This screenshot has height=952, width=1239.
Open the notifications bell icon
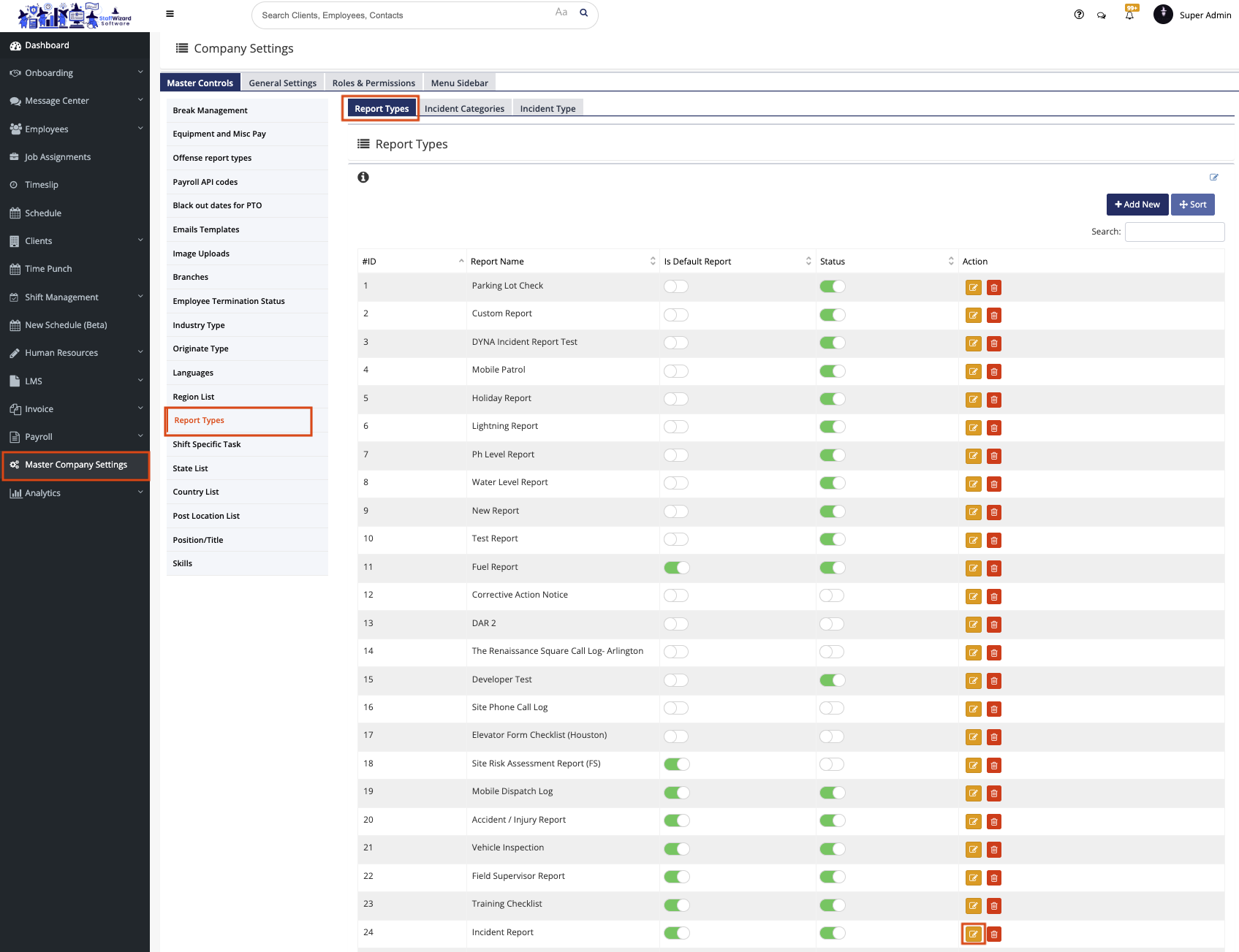(x=1129, y=15)
